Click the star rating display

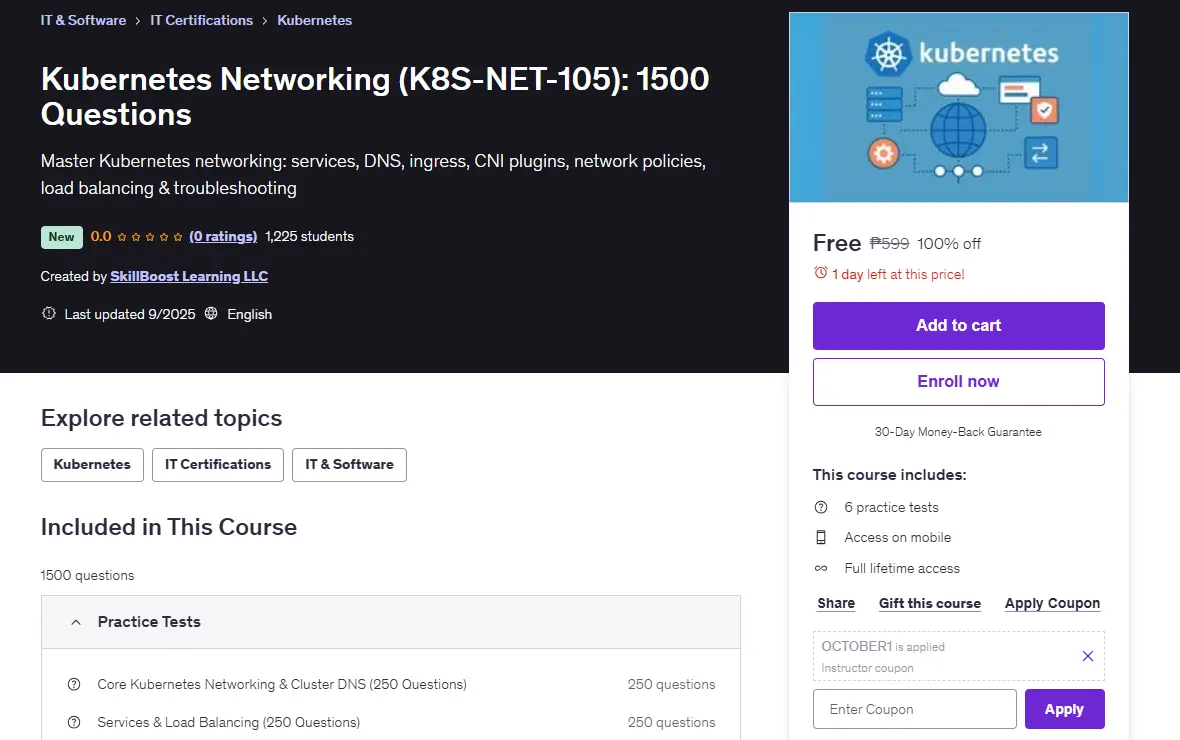pyautogui.click(x=150, y=237)
